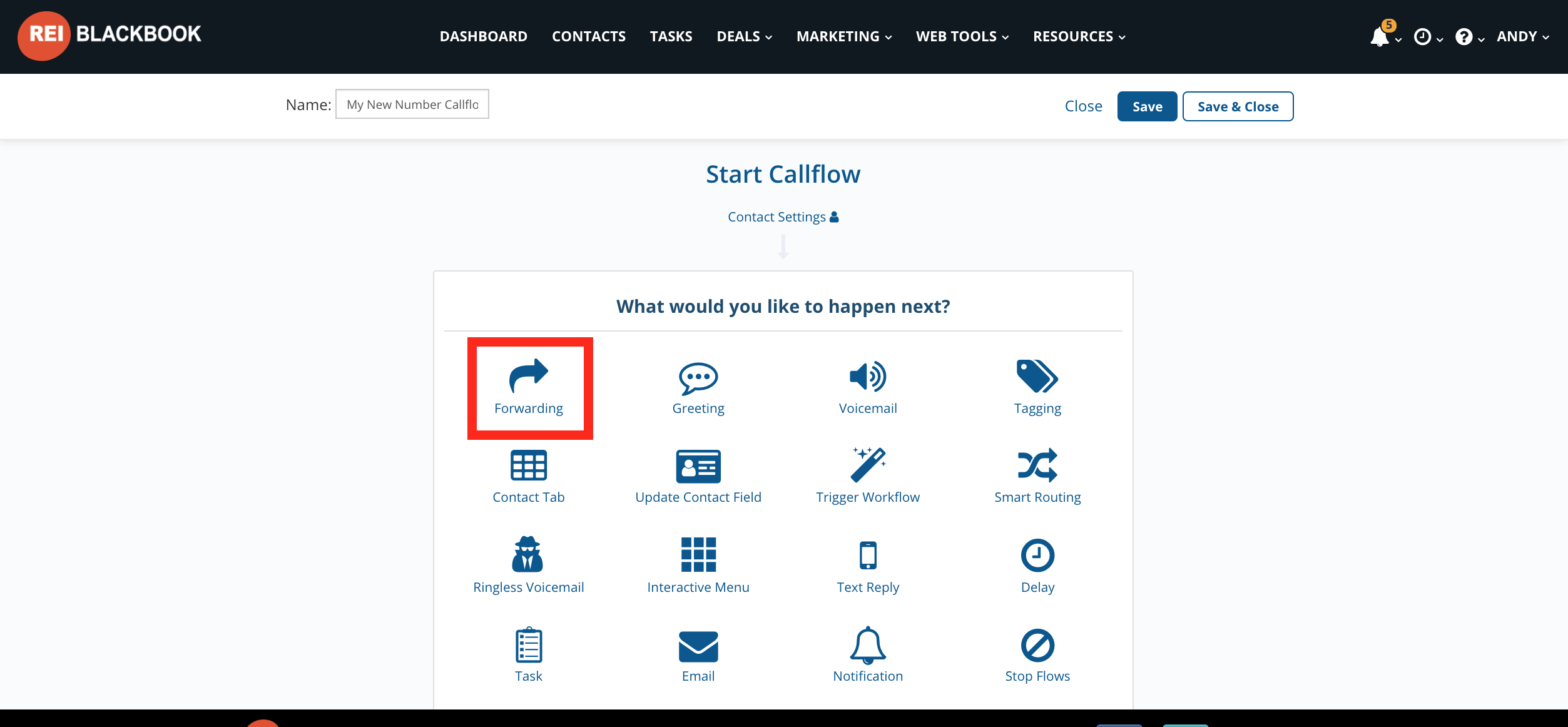Image resolution: width=1568 pixels, height=727 pixels.
Task: Click the Interactive Menu label text
Action: [698, 587]
